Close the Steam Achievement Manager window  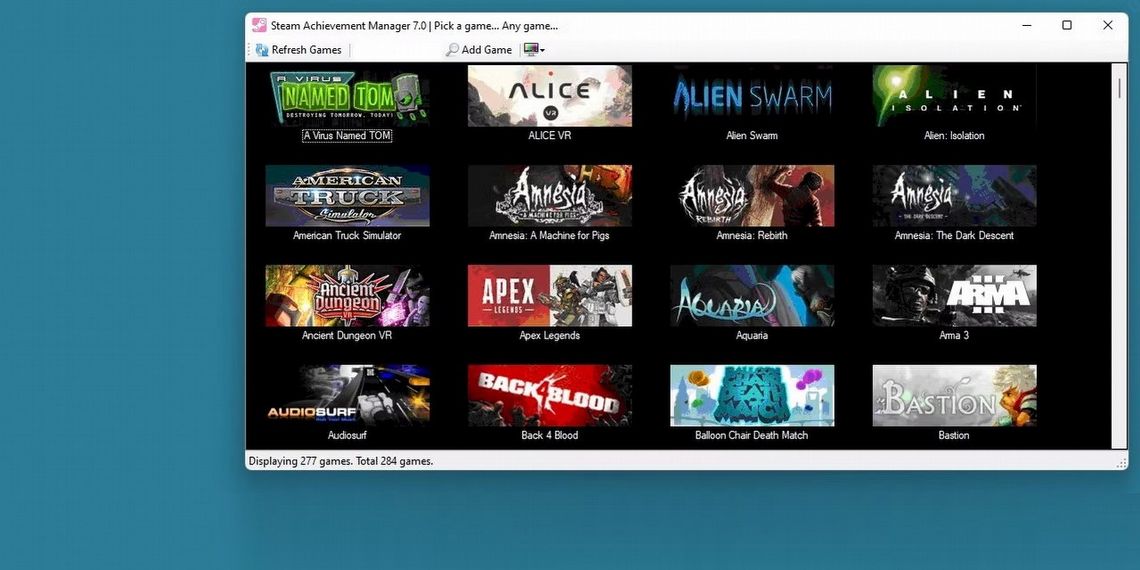(x=1107, y=25)
